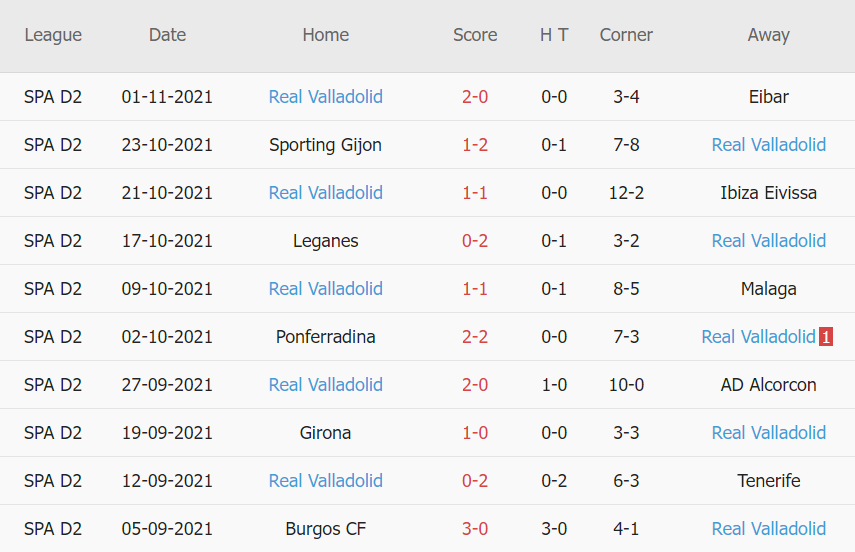Open the Girona home team entry
This screenshot has height=552, width=855.
326,433
